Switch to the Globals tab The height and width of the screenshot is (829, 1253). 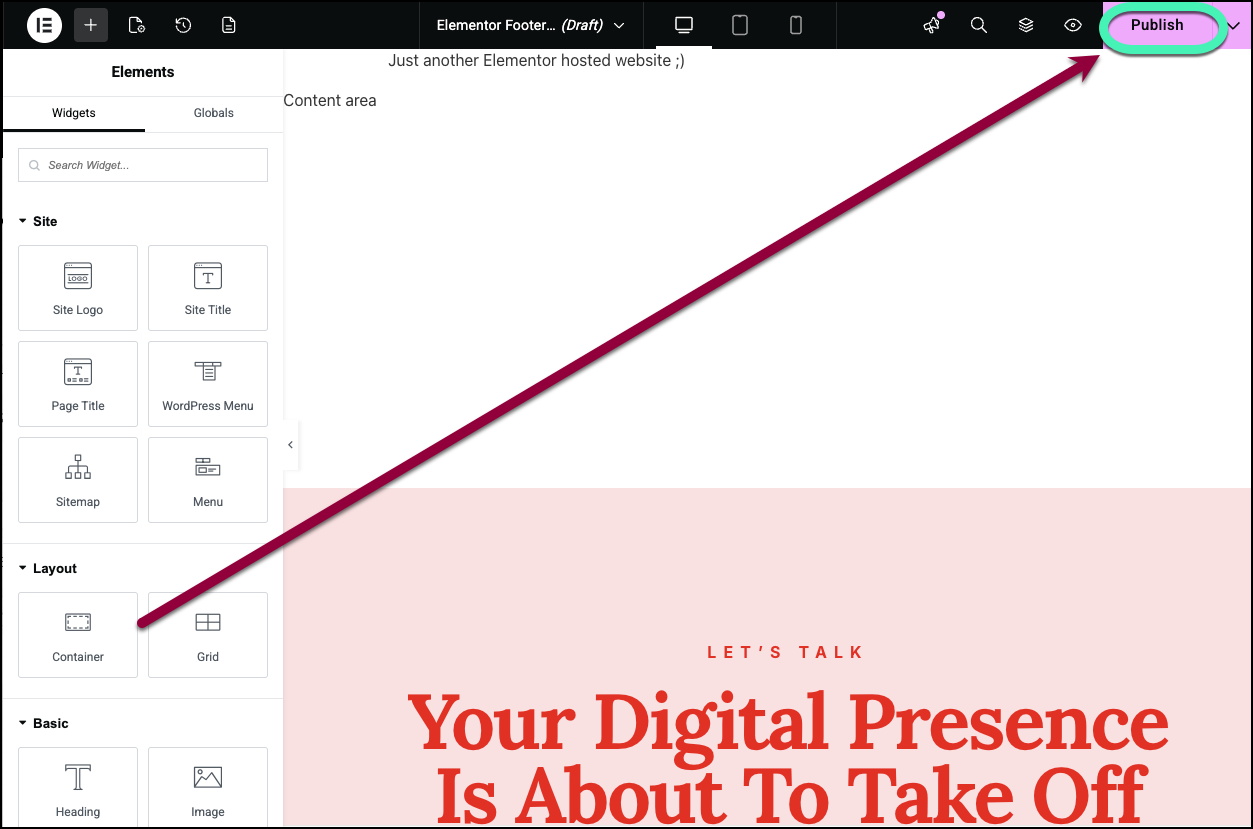[213, 113]
